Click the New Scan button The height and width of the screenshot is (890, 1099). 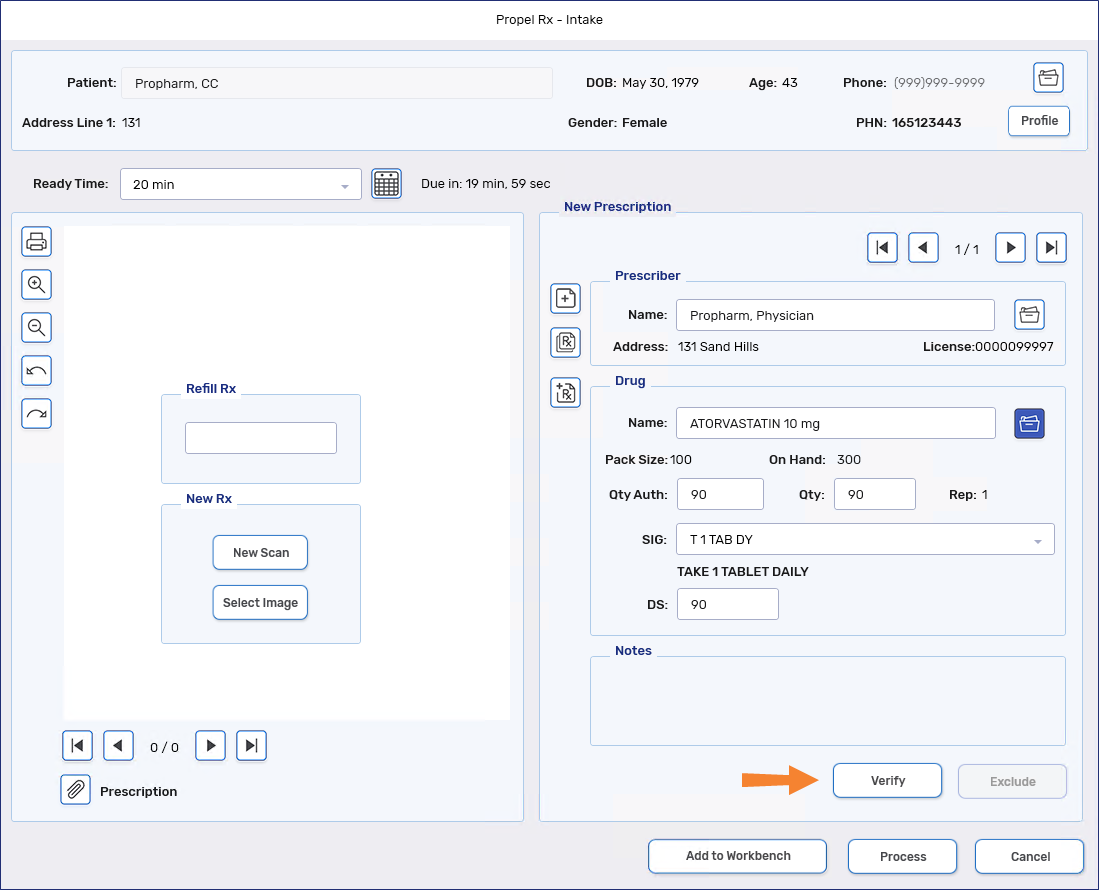pos(260,552)
